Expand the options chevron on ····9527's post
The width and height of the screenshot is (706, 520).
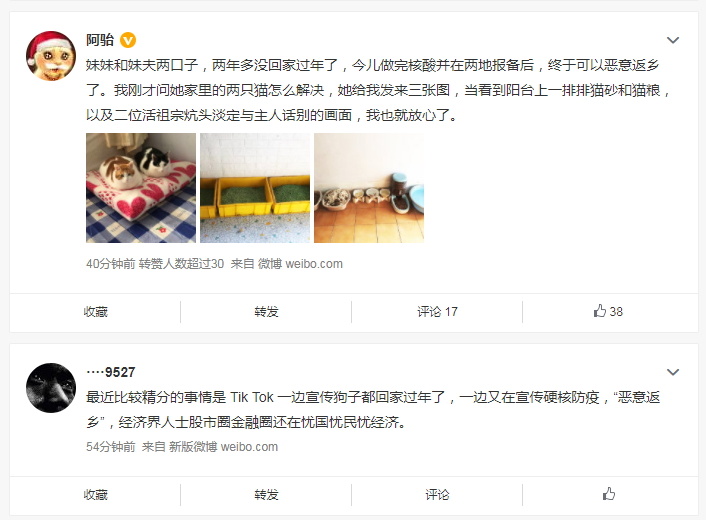[673, 372]
